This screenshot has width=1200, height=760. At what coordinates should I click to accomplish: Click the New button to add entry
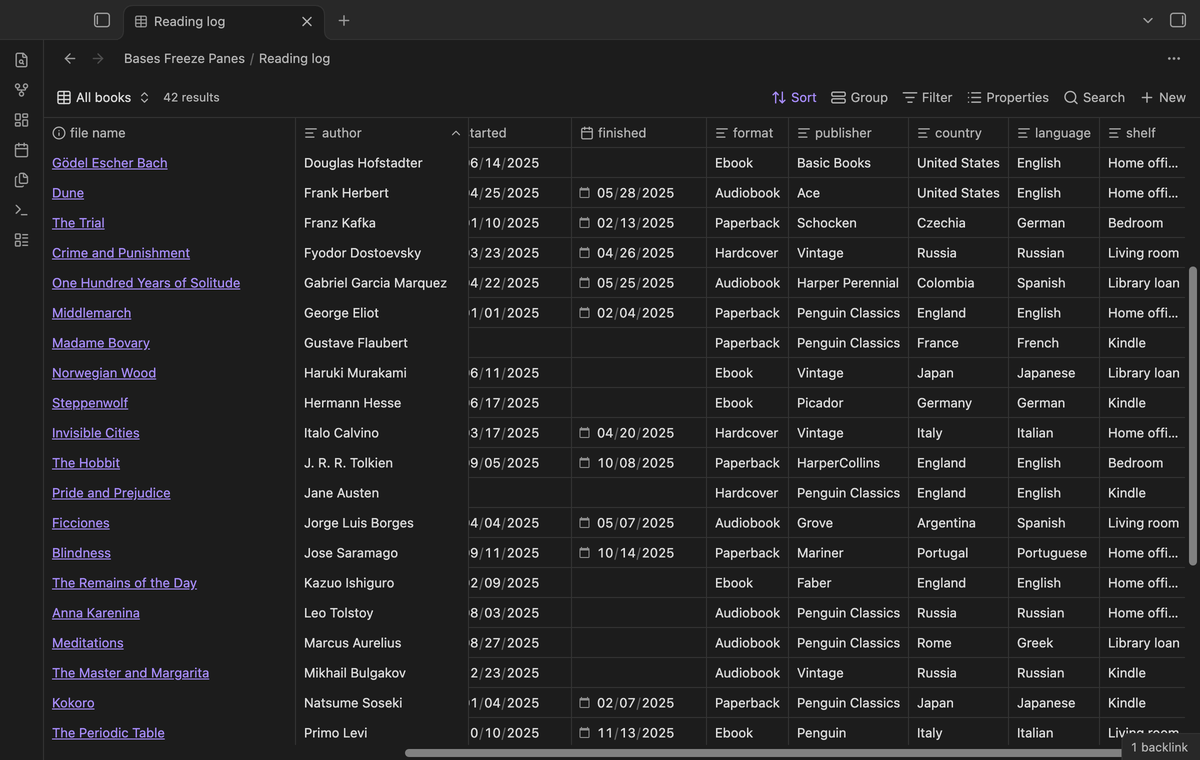[x=1163, y=97]
